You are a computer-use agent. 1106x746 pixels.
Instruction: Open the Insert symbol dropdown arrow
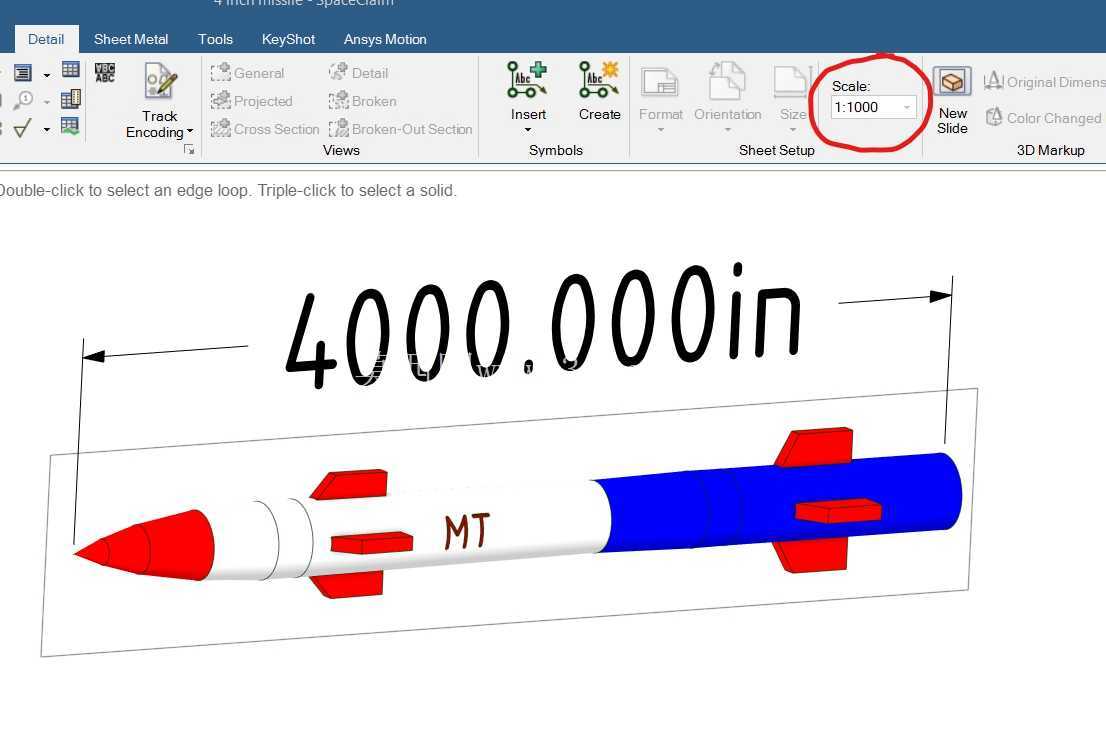(x=528, y=130)
